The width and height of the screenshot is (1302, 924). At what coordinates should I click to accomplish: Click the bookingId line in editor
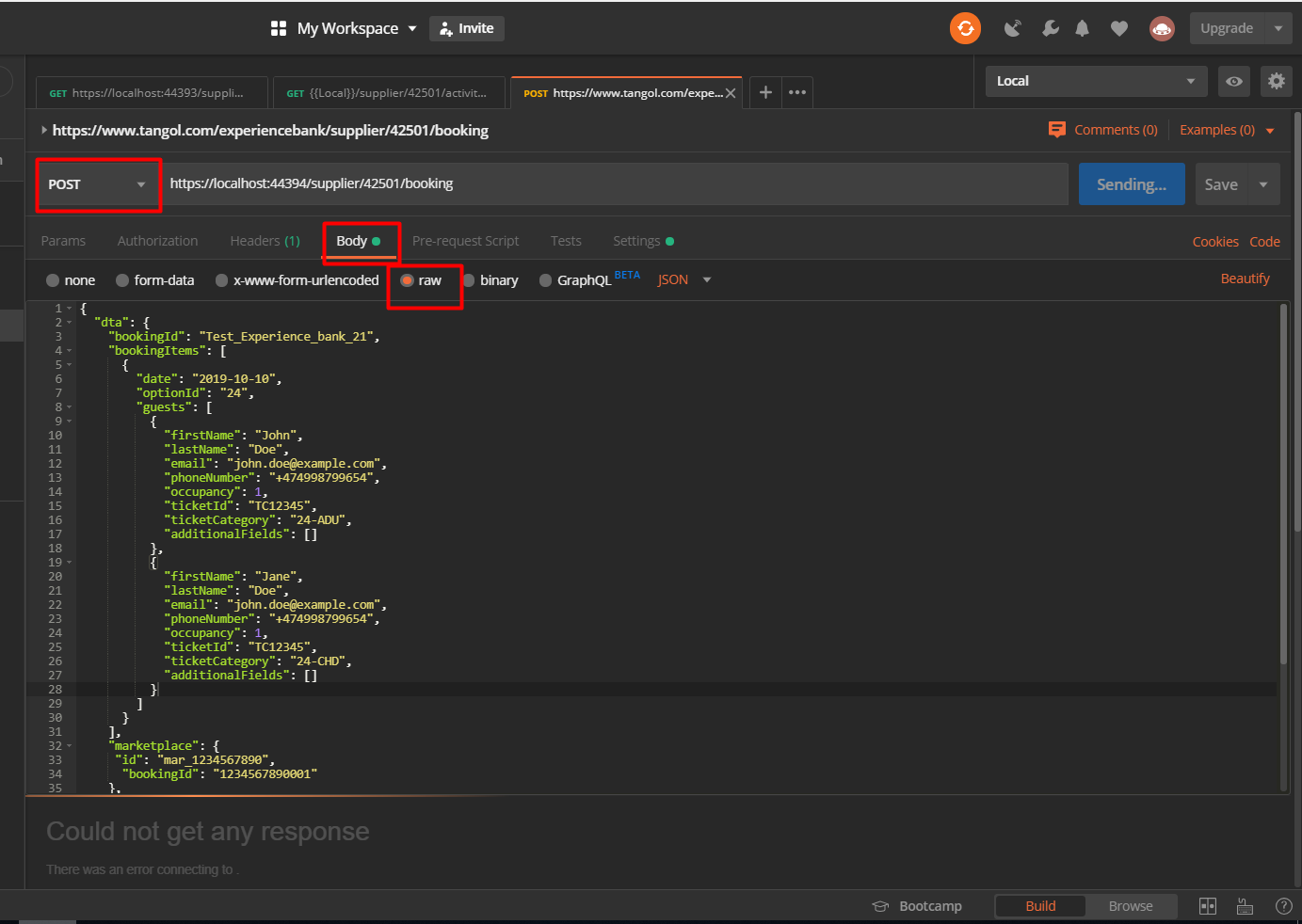click(244, 337)
